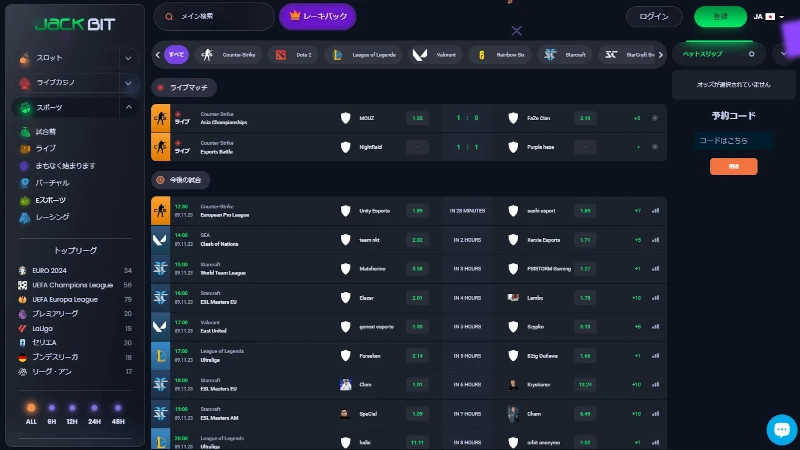The height and width of the screenshot is (450, 800).
Task: Select UEFA Champions League
Action: 74,285
